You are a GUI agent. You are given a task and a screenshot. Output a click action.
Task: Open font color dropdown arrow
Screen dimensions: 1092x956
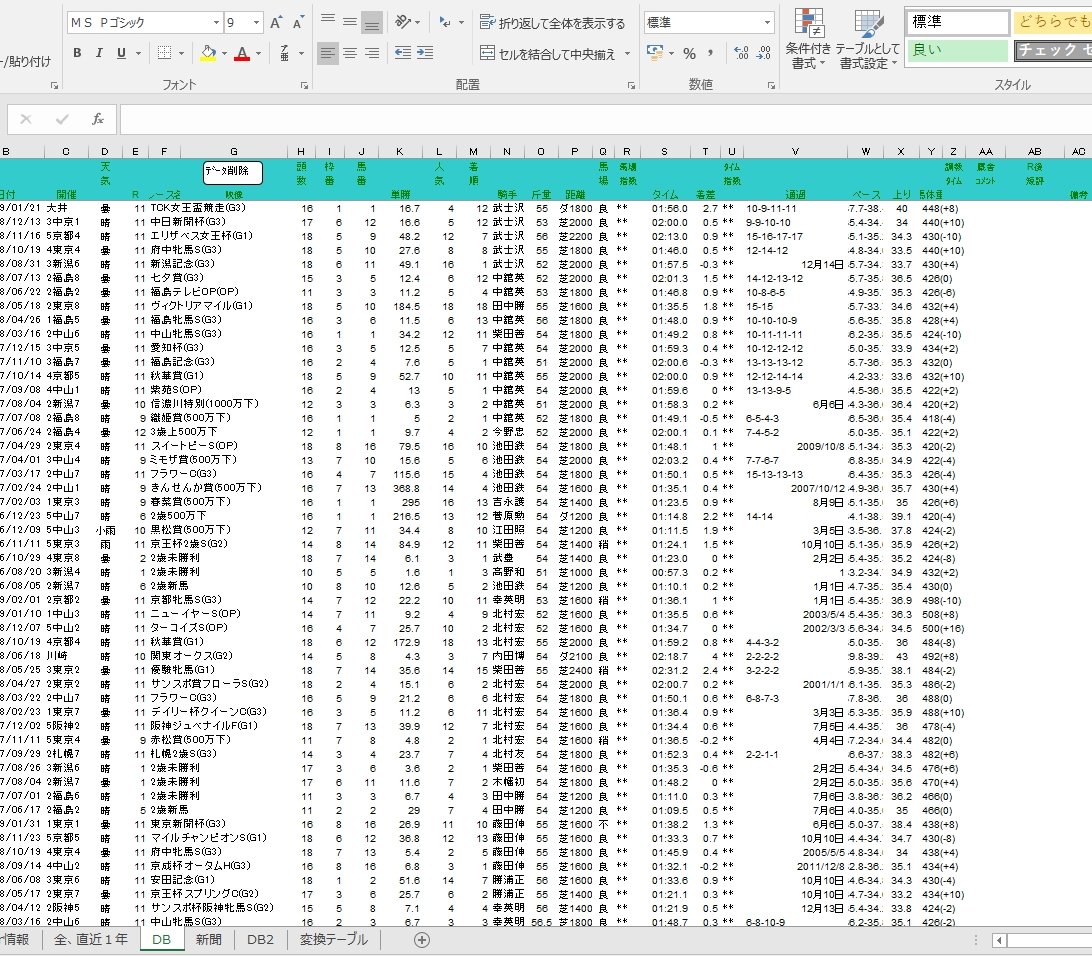coord(258,53)
